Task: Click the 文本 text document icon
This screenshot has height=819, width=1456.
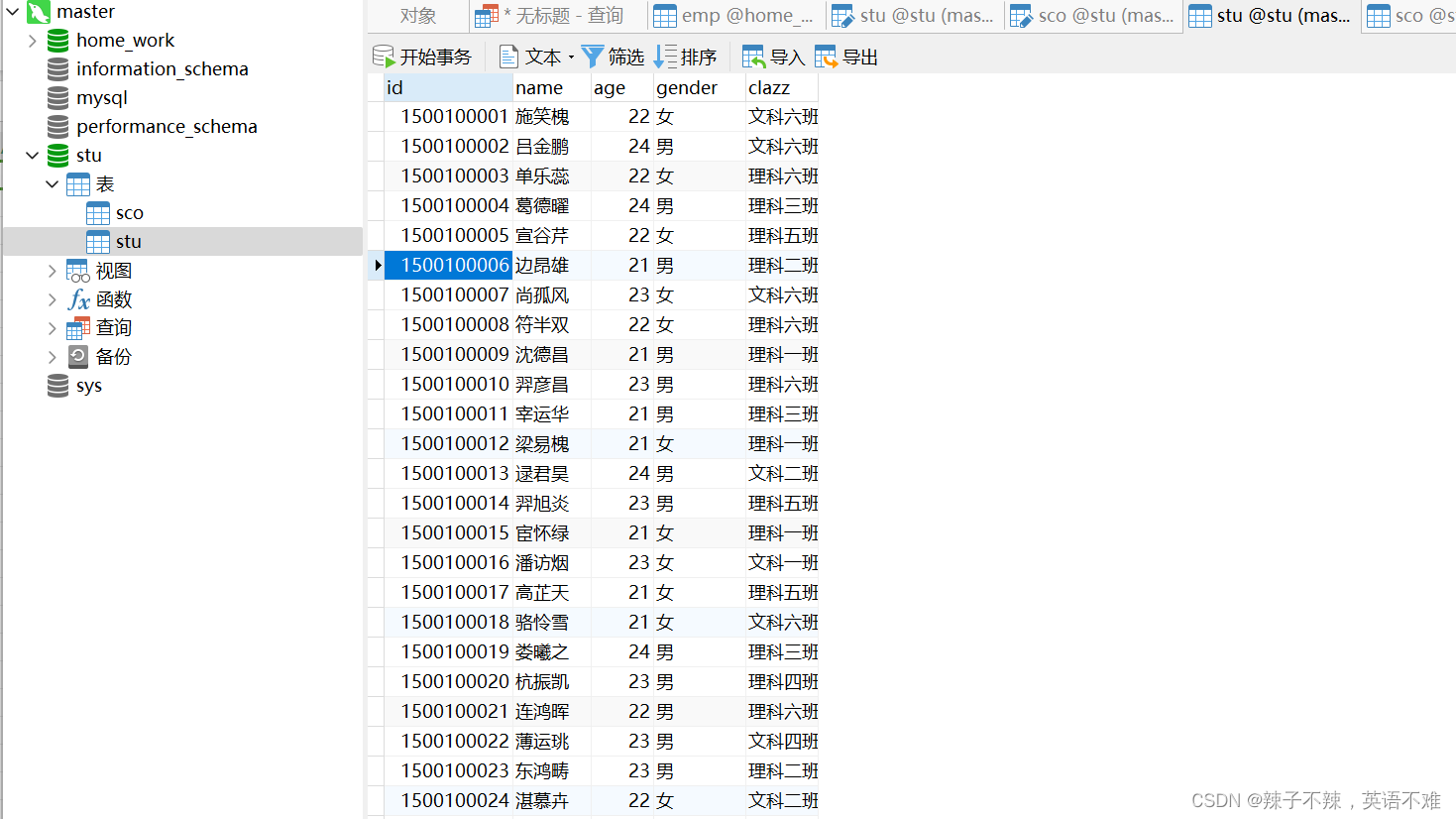Action: point(509,58)
